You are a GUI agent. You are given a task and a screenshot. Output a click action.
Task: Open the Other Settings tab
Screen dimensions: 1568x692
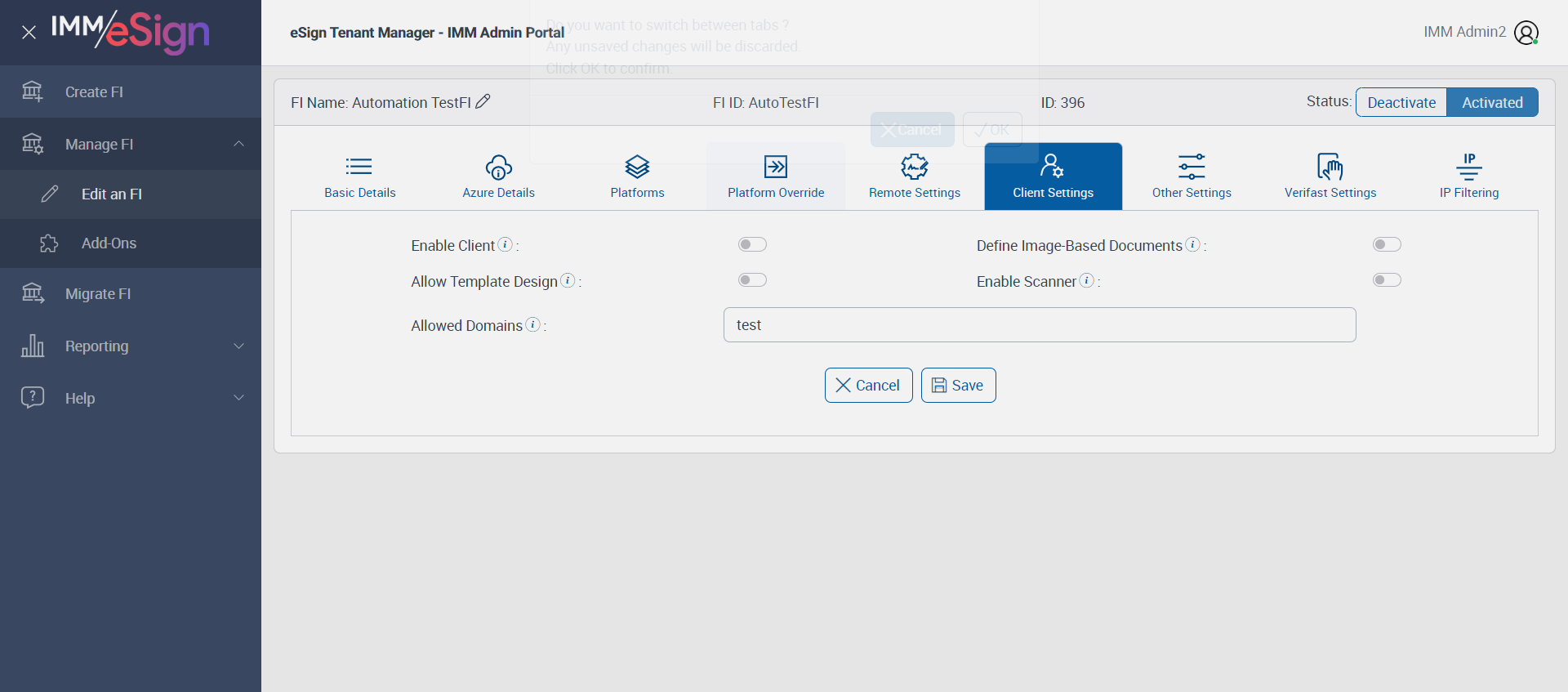(x=1192, y=176)
